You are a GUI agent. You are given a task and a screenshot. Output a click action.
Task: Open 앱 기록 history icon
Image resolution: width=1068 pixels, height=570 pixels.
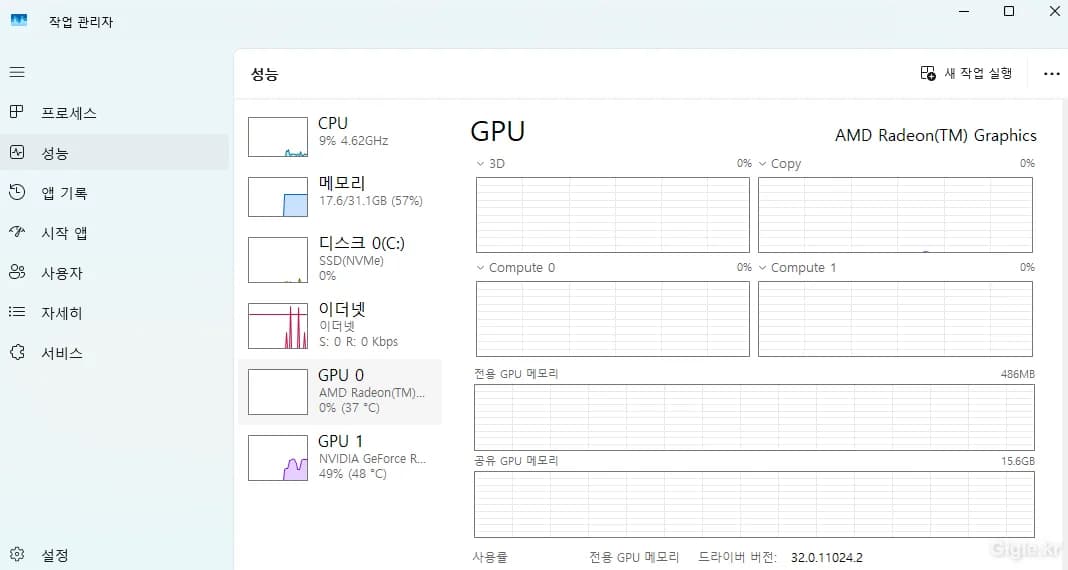17,193
